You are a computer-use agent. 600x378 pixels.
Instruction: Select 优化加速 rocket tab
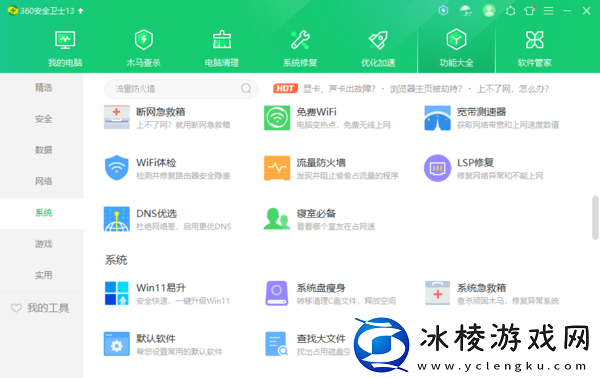pyautogui.click(x=378, y=49)
